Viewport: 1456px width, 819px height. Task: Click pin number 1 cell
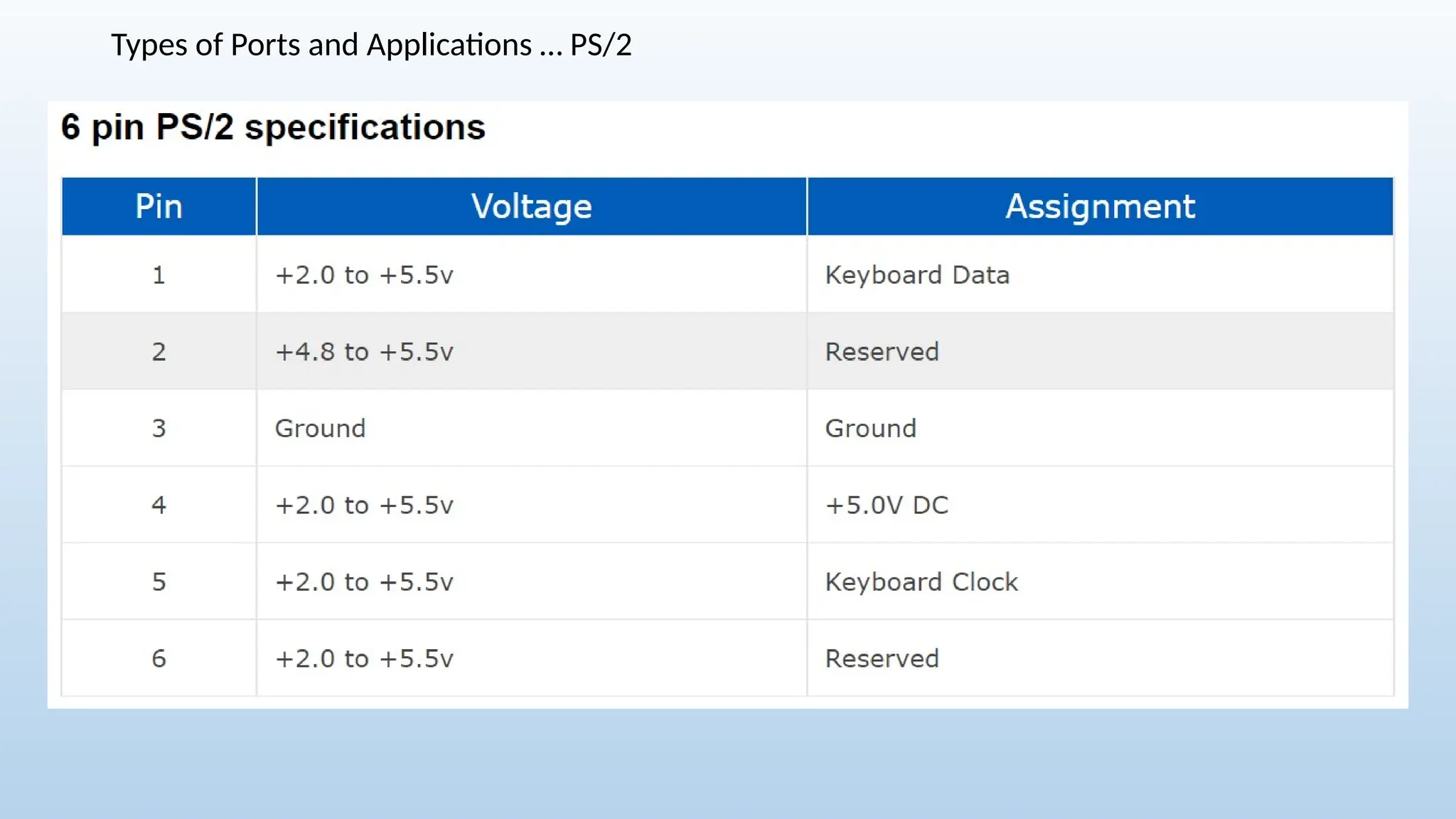point(159,275)
